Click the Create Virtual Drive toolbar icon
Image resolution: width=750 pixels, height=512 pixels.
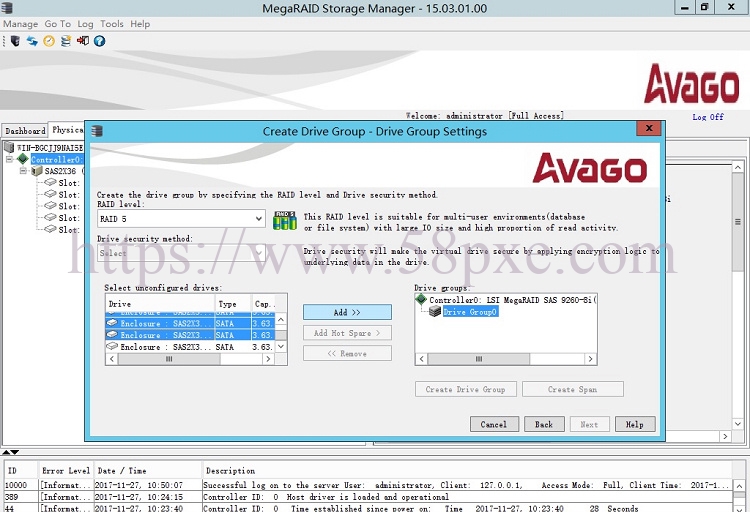coord(66,41)
